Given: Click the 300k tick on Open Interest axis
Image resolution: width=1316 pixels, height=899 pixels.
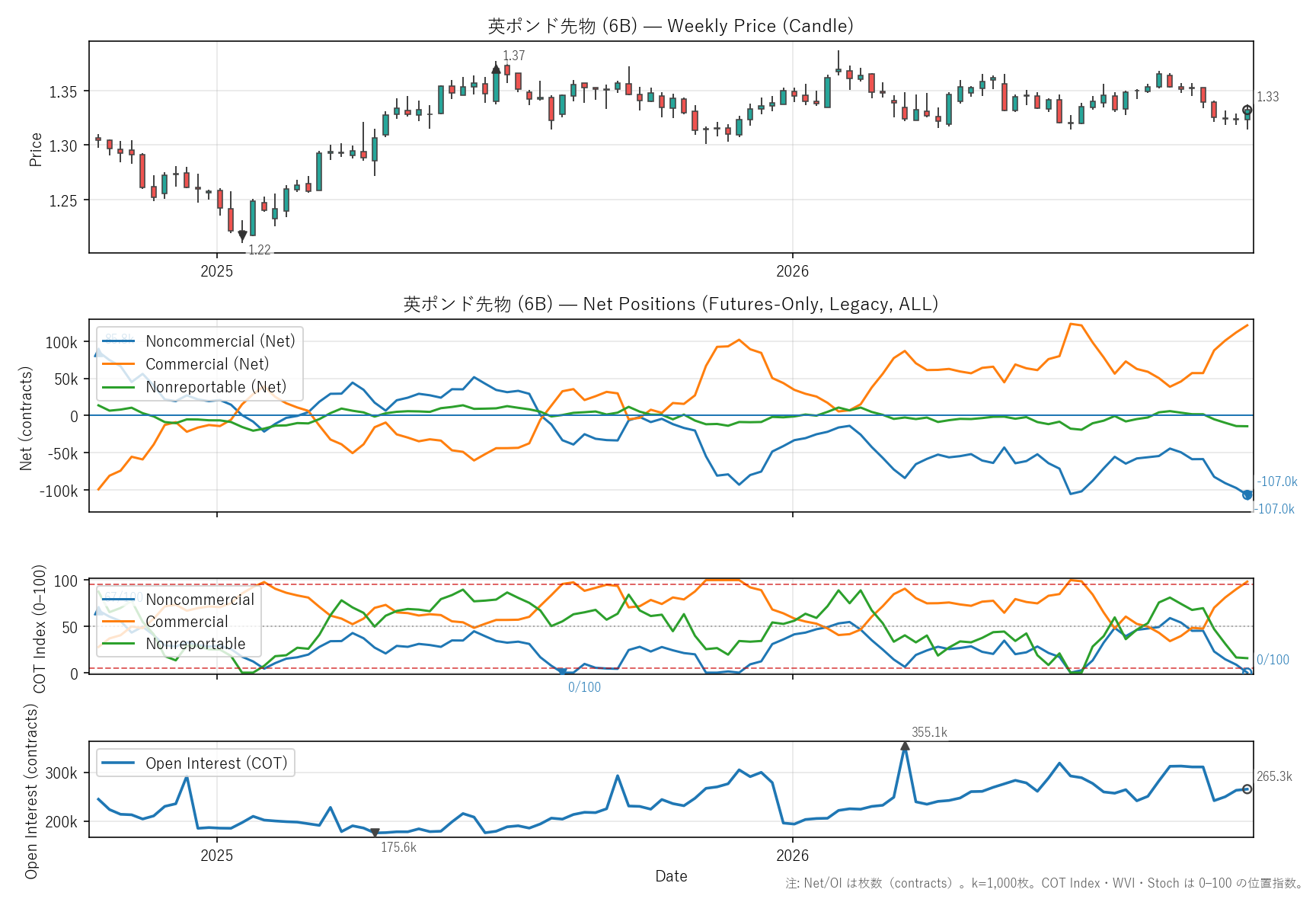Looking at the screenshot, I should coord(62,773).
